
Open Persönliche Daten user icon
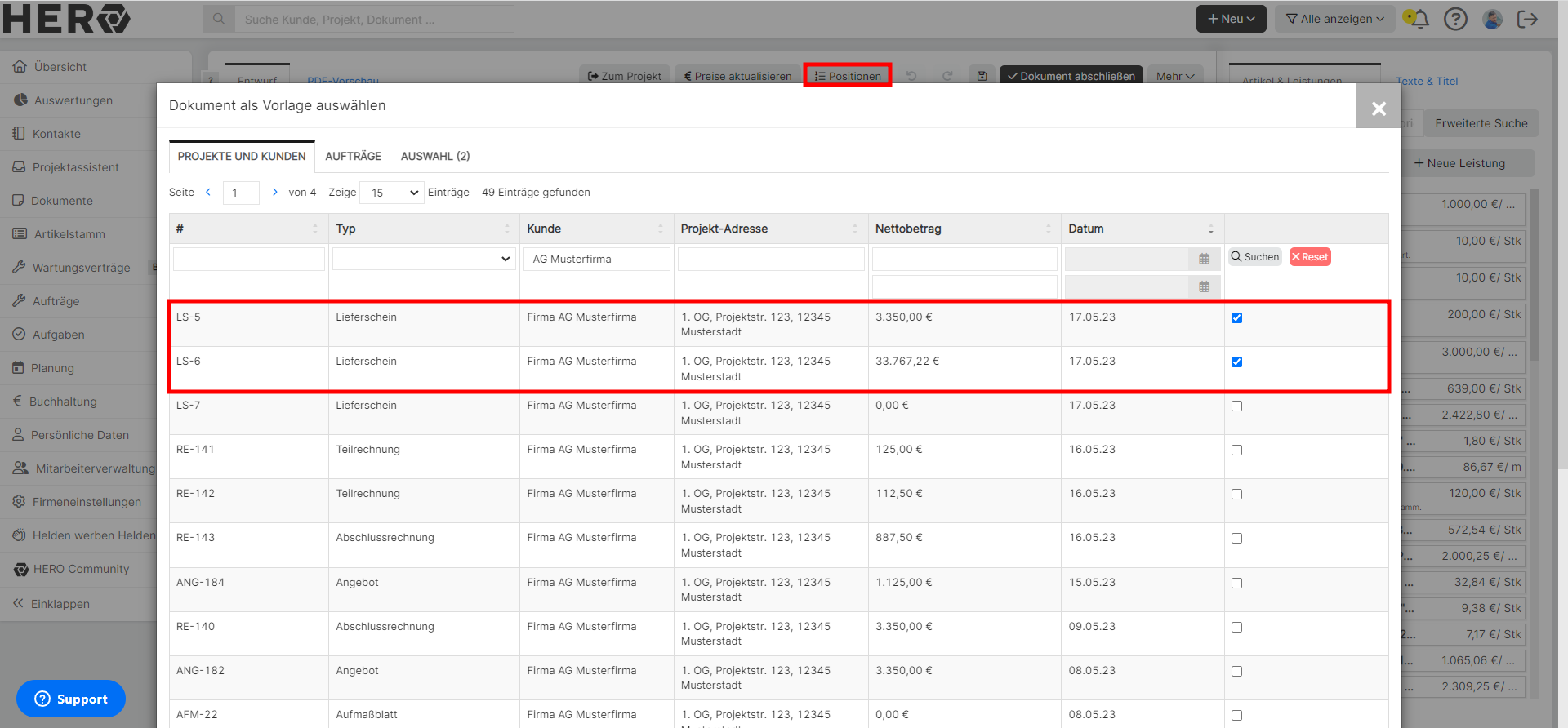coord(18,435)
